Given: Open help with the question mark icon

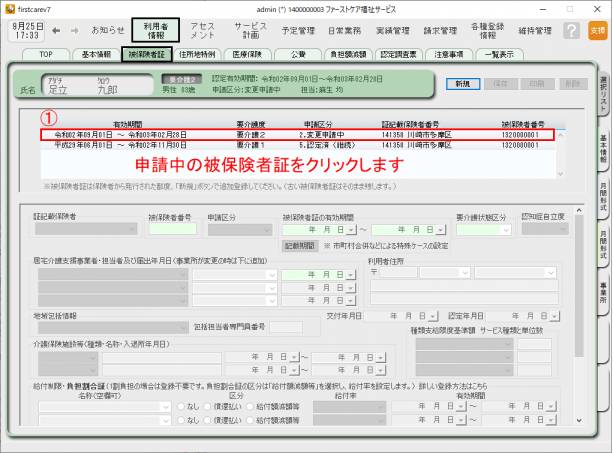Looking at the screenshot, I should (571, 31).
